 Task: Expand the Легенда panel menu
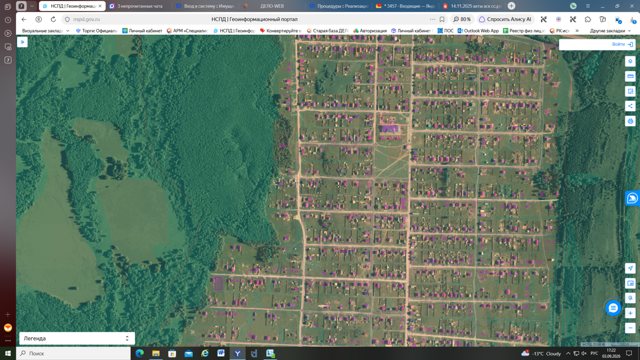coord(127,338)
